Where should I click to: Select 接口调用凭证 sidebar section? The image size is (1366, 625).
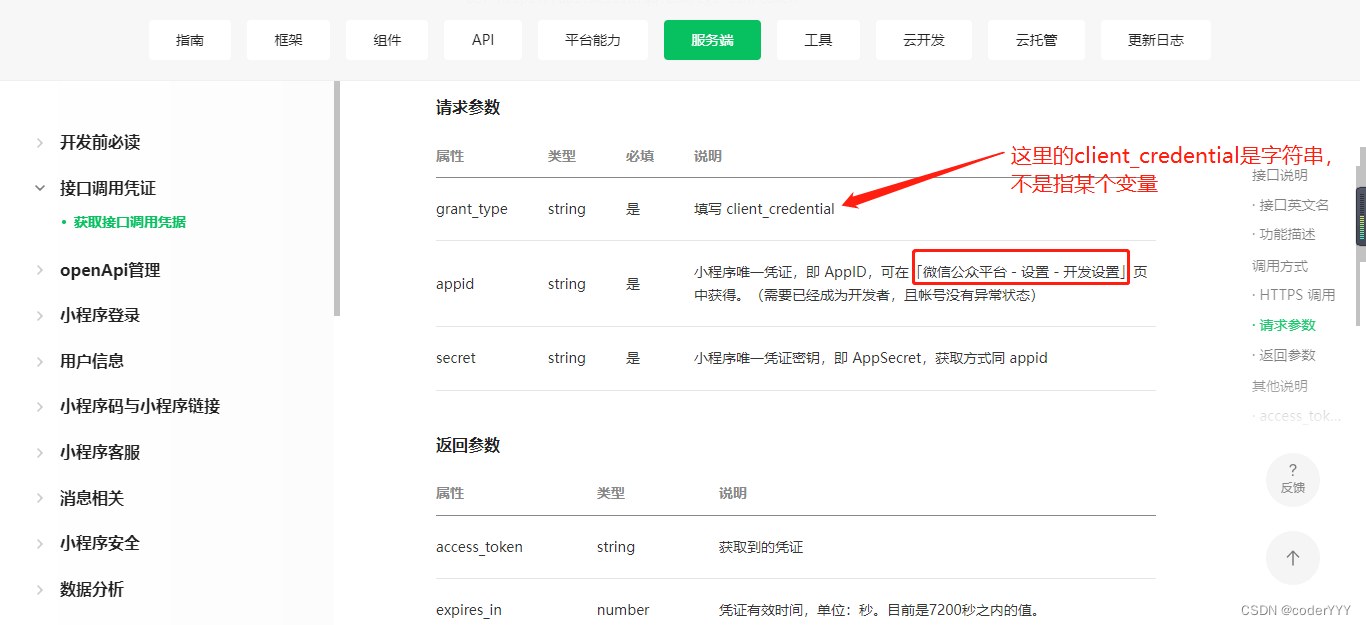(108, 188)
